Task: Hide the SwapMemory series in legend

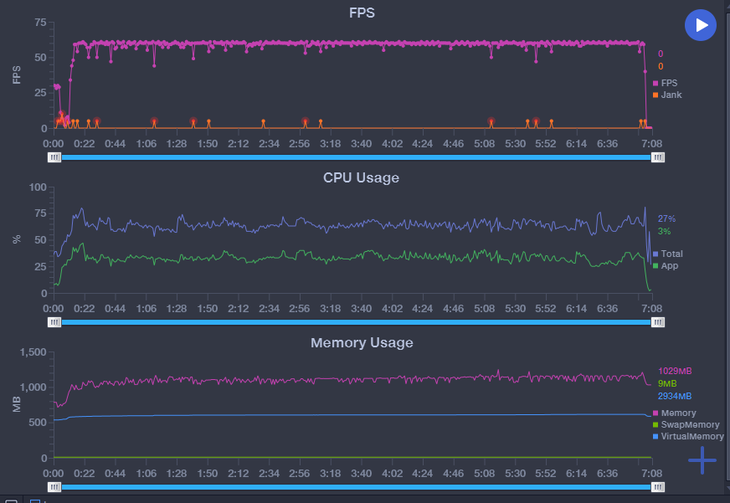Action: [x=685, y=425]
